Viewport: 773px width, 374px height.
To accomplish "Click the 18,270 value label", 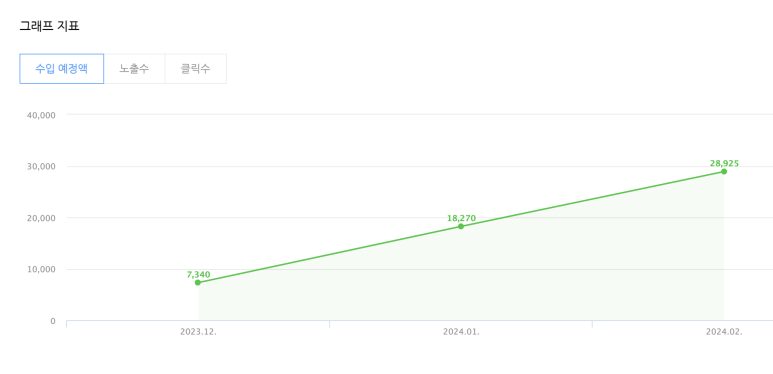I will [461, 218].
